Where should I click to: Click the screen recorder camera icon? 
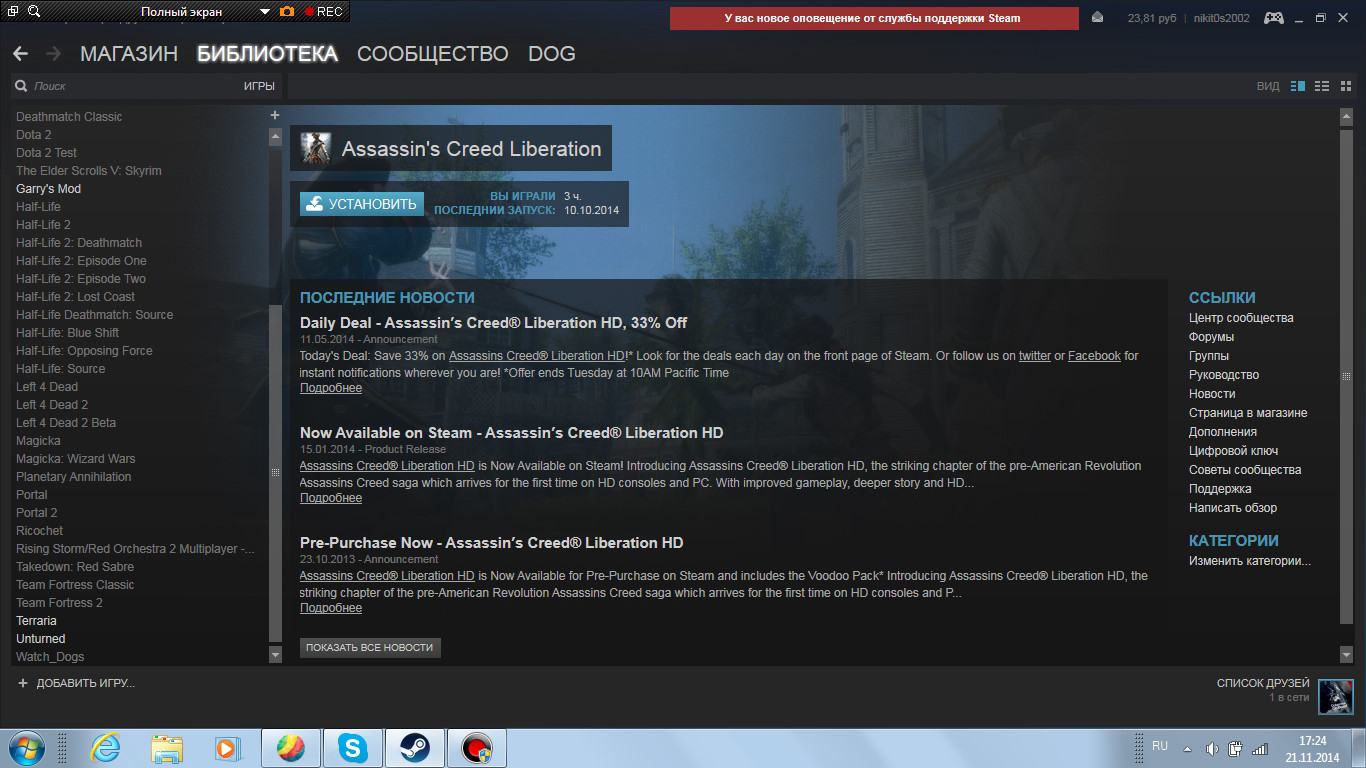pos(287,12)
